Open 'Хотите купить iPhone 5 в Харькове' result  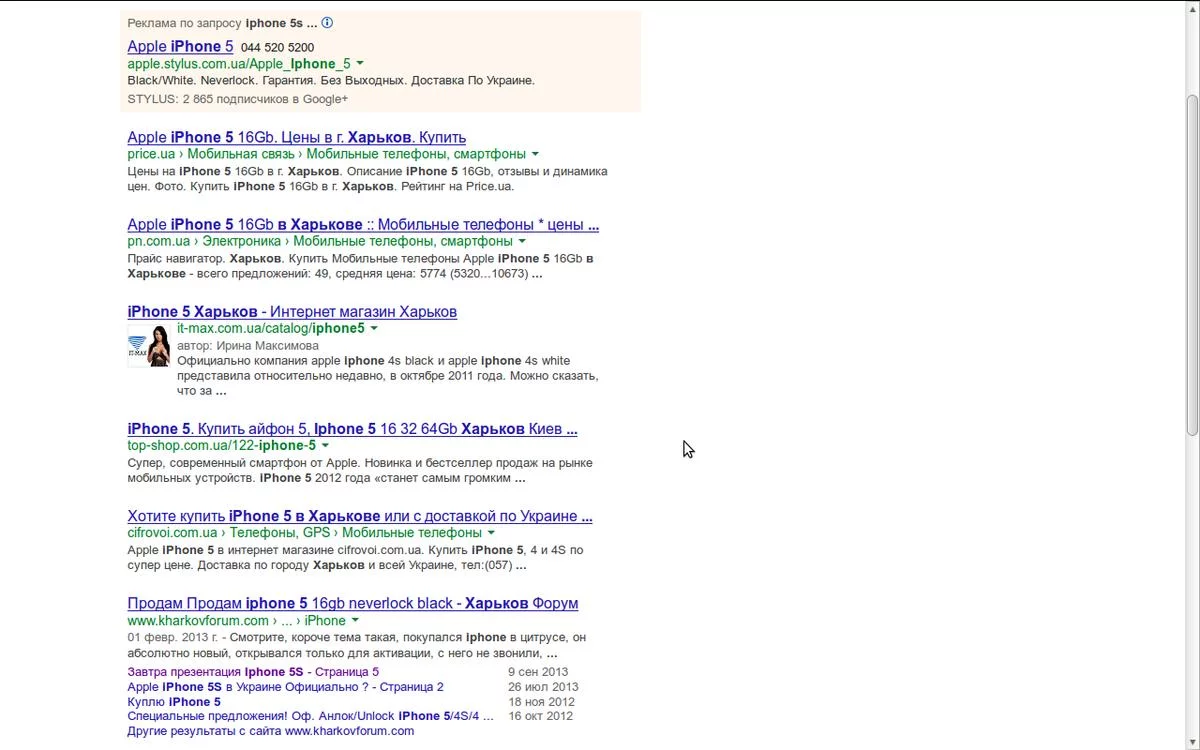click(x=360, y=516)
